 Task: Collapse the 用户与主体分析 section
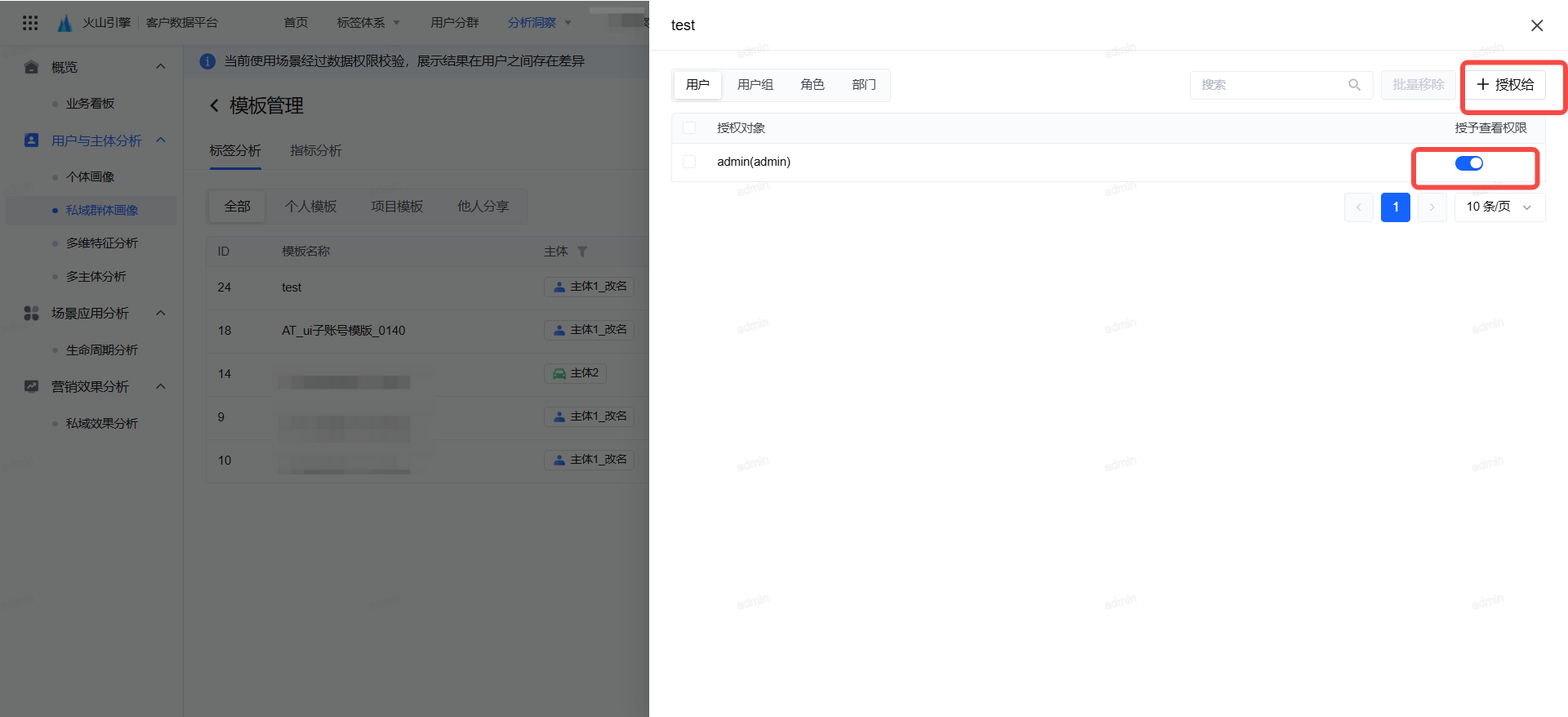click(x=161, y=140)
